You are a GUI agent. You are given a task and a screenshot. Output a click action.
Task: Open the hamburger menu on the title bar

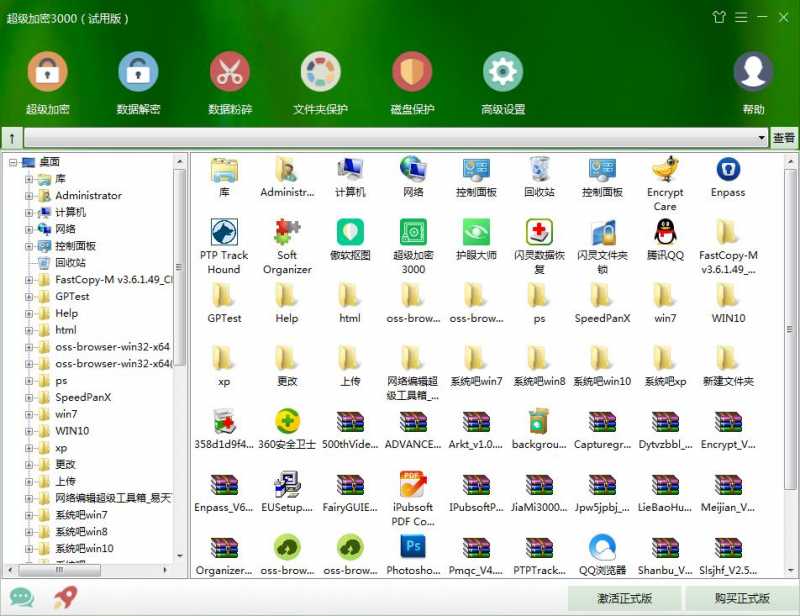741,17
